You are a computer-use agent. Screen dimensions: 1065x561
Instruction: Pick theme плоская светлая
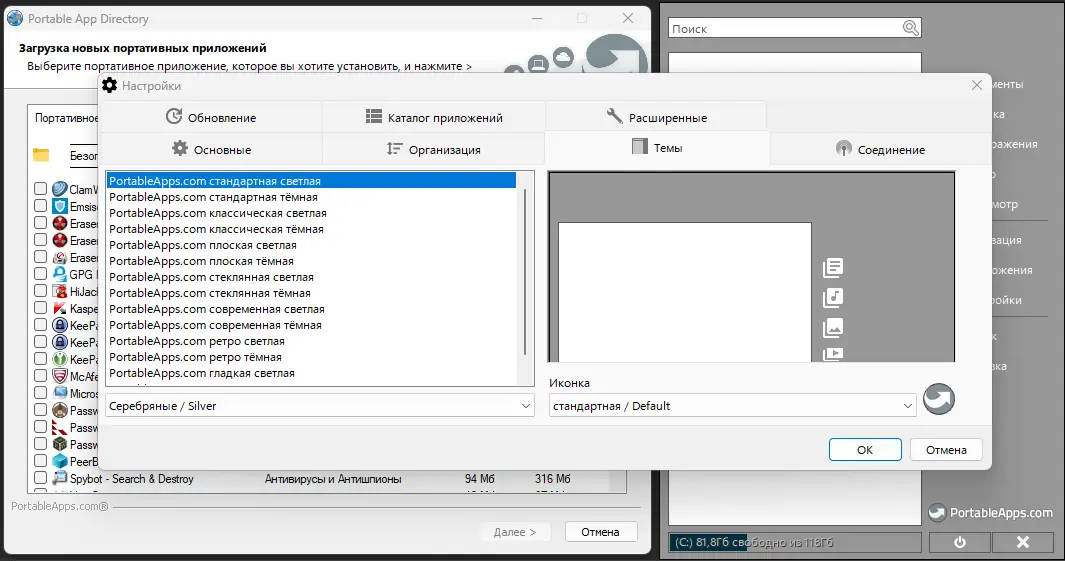pyautogui.click(x=311, y=245)
